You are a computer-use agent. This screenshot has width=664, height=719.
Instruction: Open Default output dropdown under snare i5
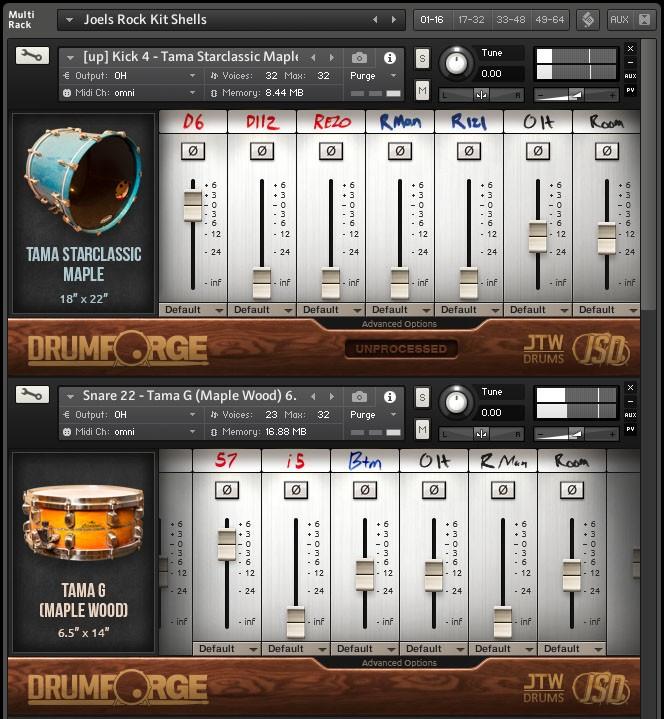[296, 649]
